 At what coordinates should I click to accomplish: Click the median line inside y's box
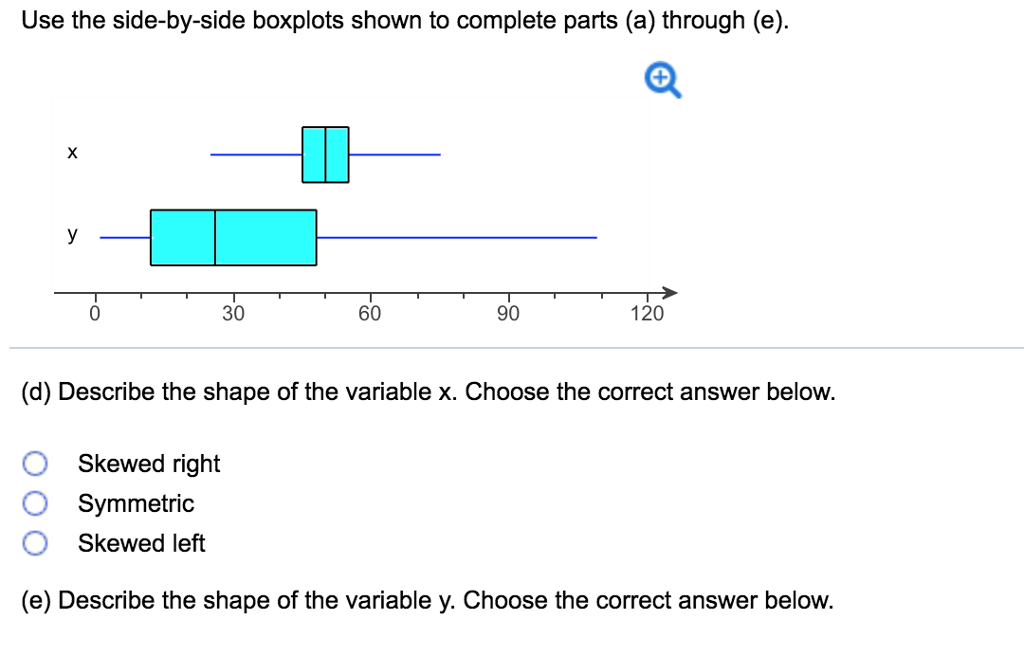tap(214, 236)
